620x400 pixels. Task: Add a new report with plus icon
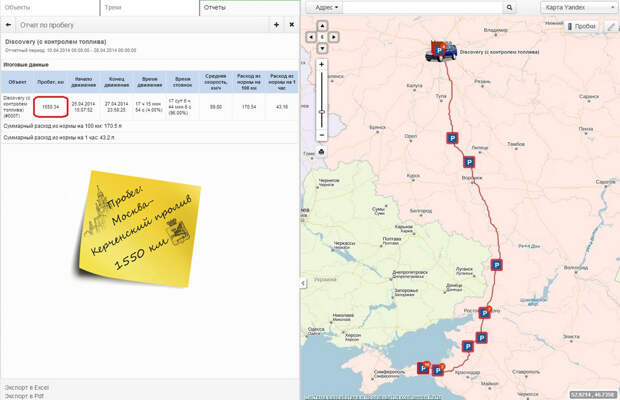click(276, 25)
